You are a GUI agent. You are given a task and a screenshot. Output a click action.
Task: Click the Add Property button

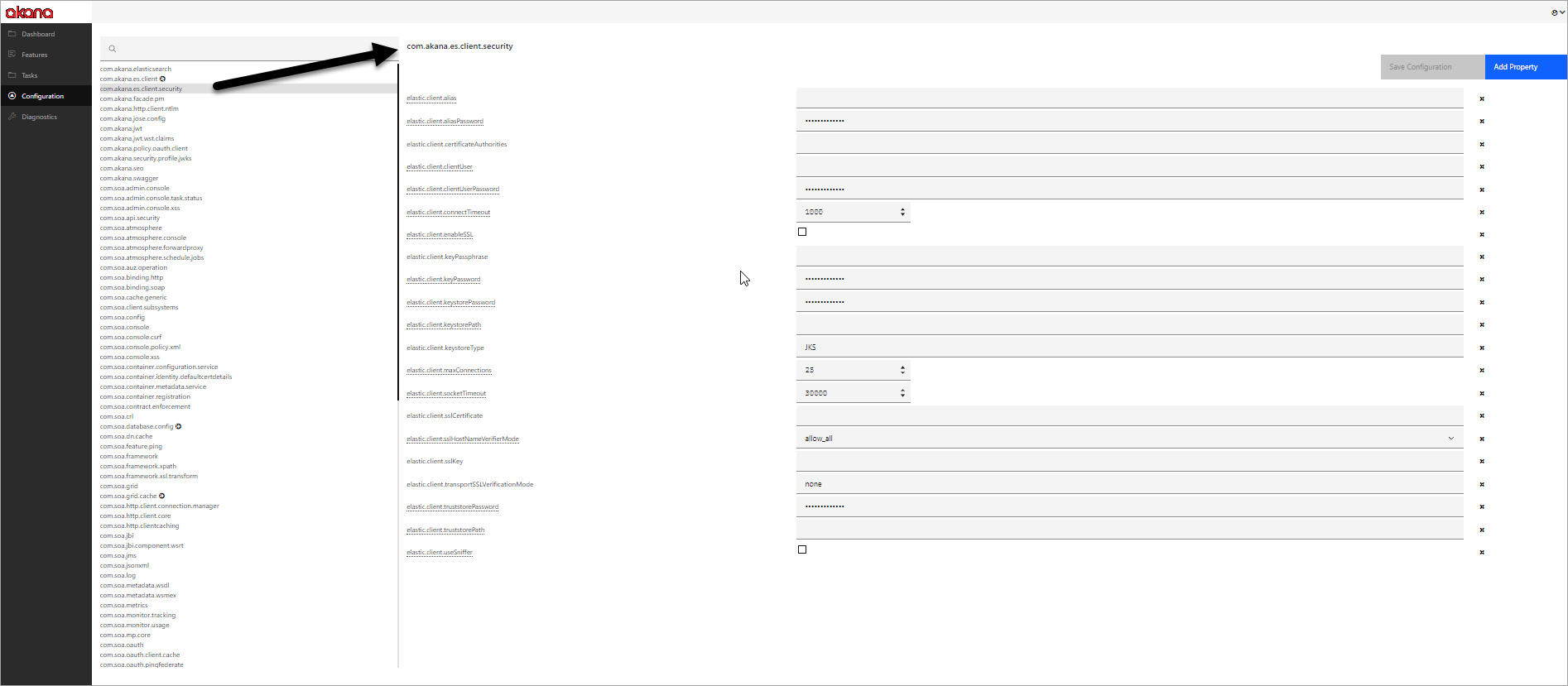point(1526,67)
